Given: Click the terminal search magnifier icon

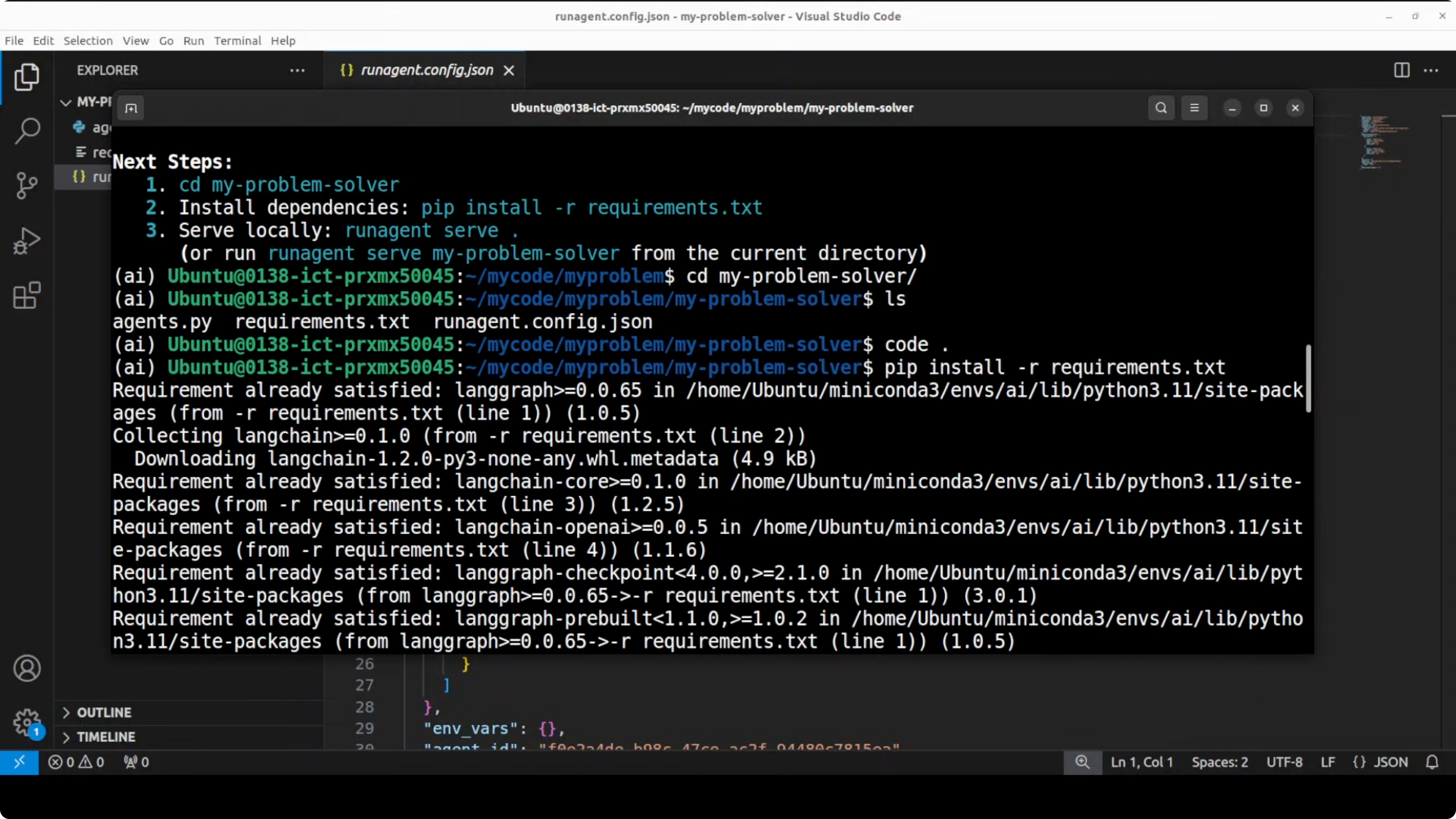Looking at the screenshot, I should 1161,108.
